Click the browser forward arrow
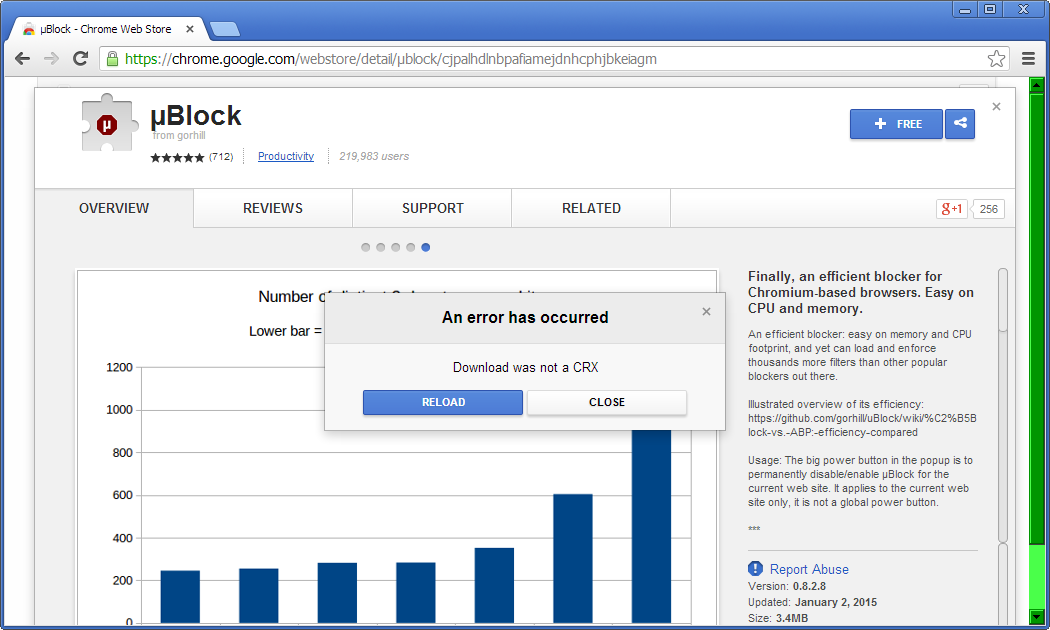The height and width of the screenshot is (630, 1050). [51, 59]
